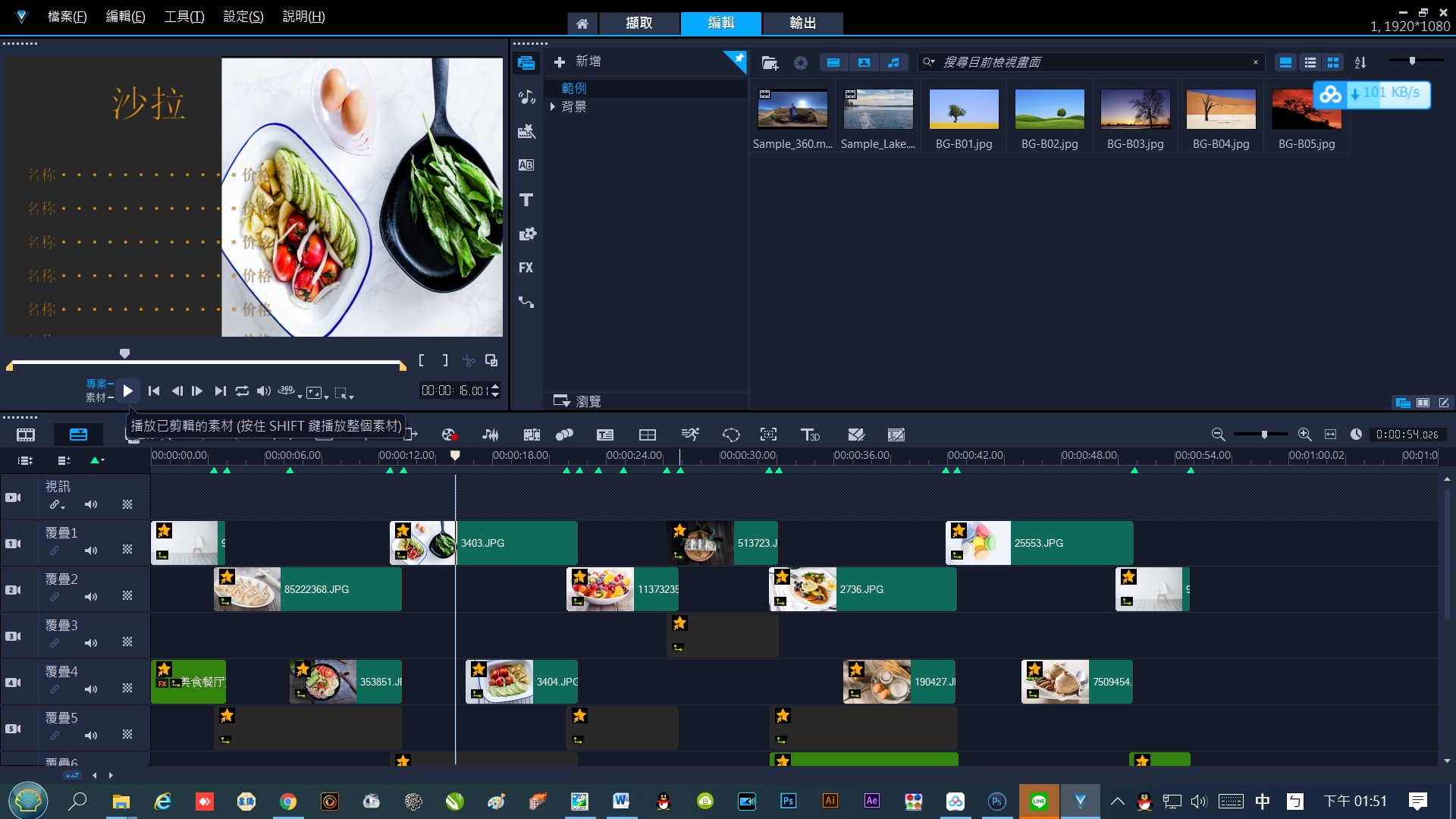The width and height of the screenshot is (1456, 819).
Task: Open the Media library panel icon
Action: pyautogui.click(x=526, y=63)
